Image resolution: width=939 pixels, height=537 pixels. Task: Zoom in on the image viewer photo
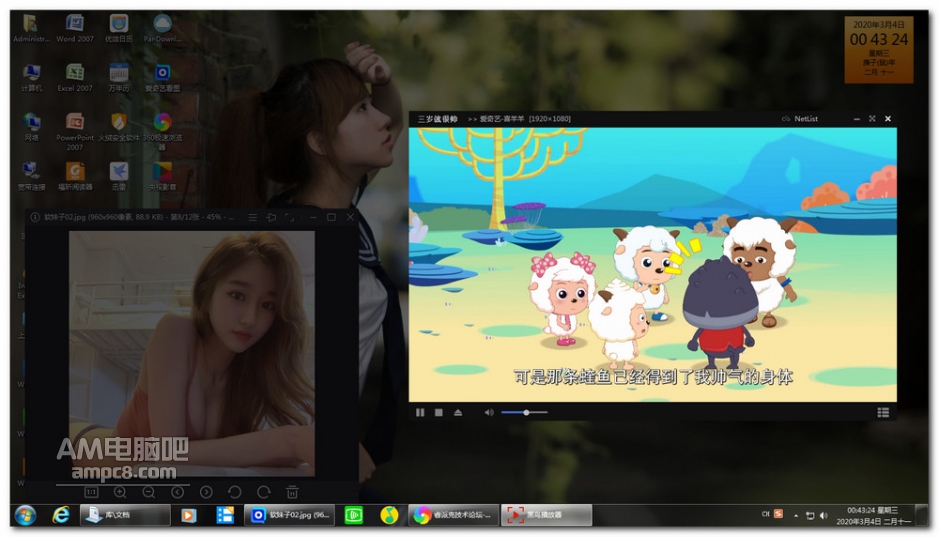tap(120, 492)
